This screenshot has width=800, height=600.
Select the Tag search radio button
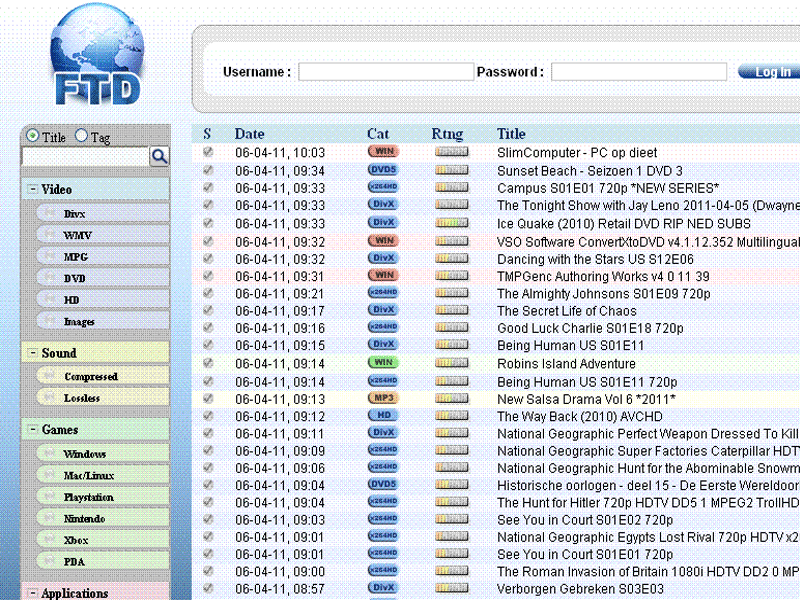pos(81,136)
